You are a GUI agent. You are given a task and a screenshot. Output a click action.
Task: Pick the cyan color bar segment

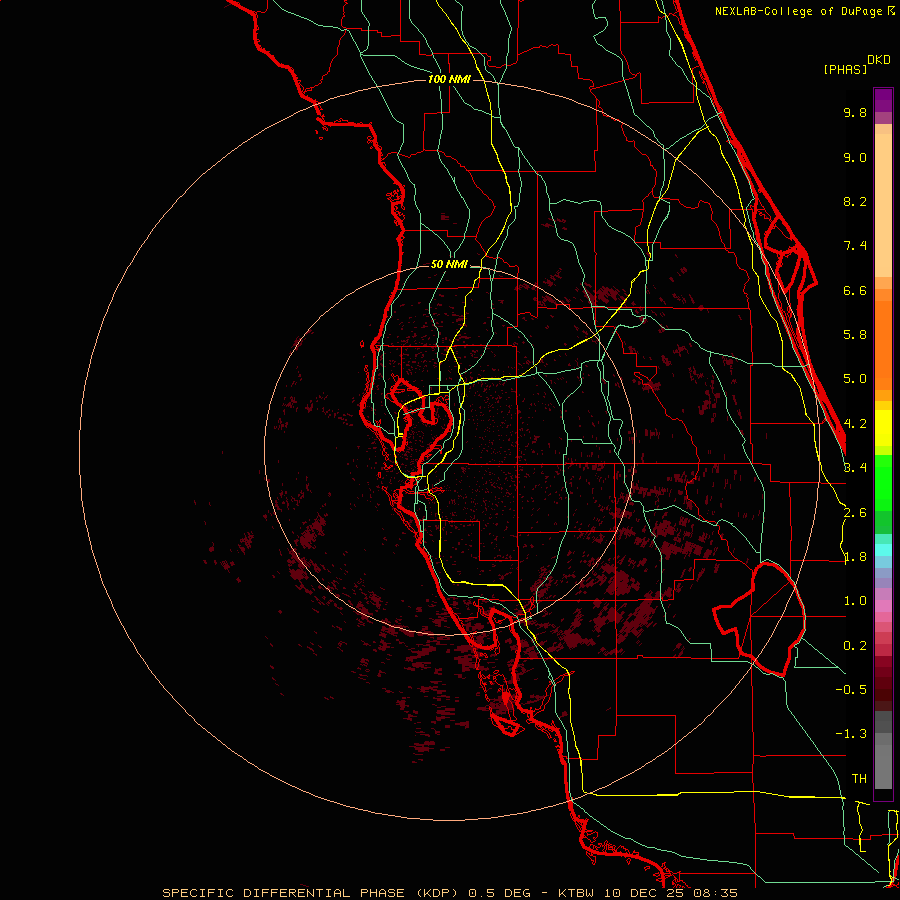[883, 549]
